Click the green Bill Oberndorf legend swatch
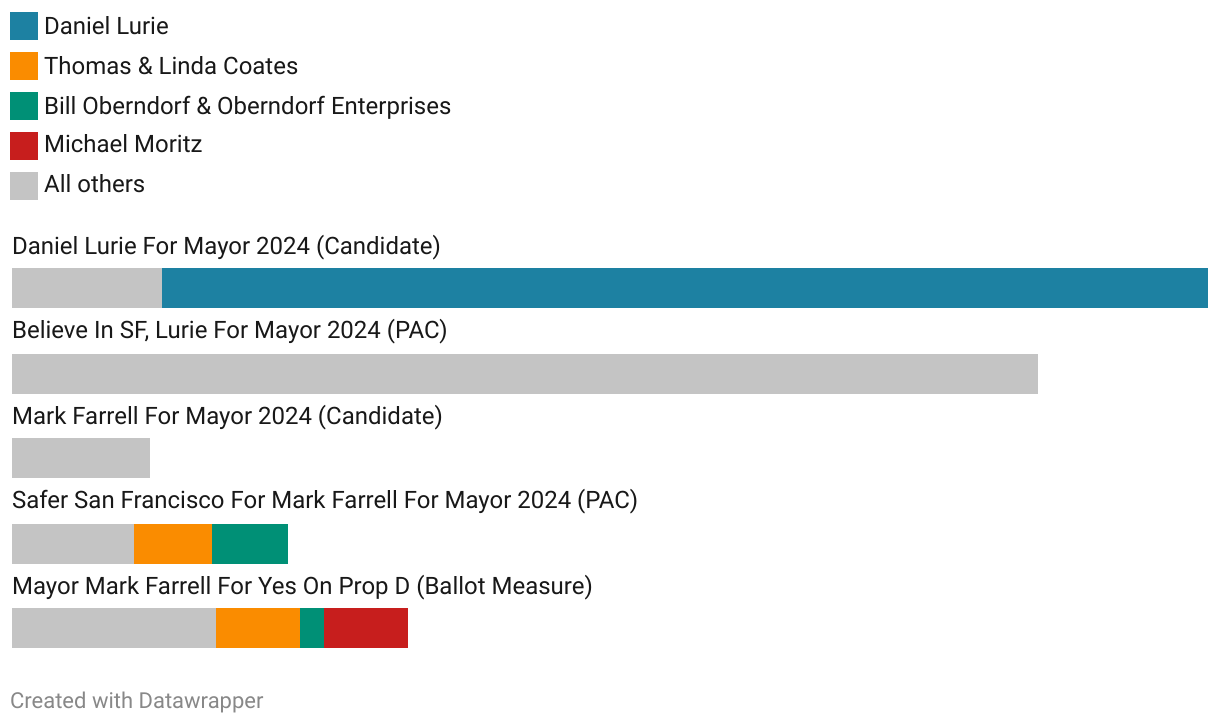Viewport: 1220px width, 724px height. 24,106
